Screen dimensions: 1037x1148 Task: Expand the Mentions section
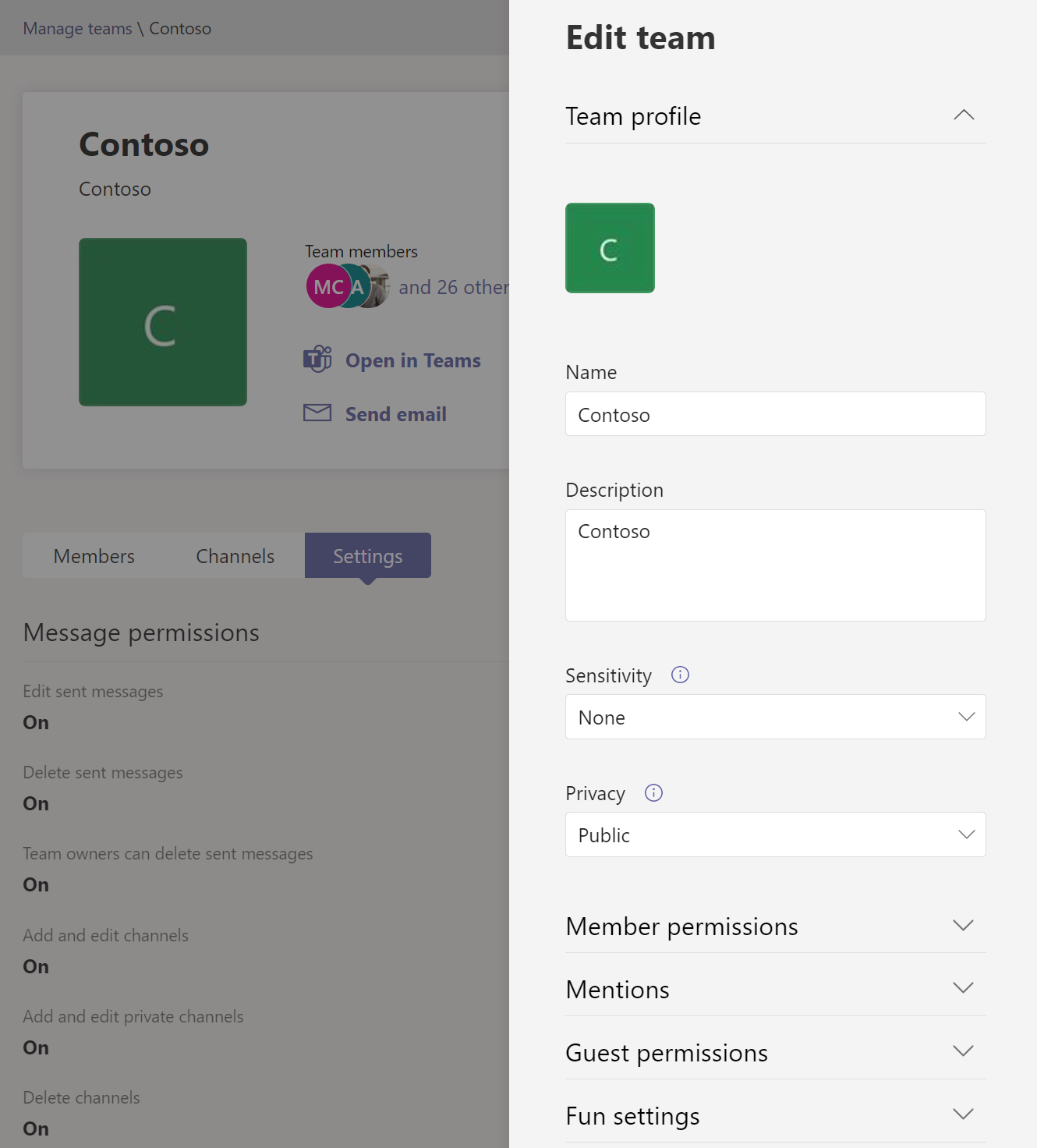[x=776, y=989]
